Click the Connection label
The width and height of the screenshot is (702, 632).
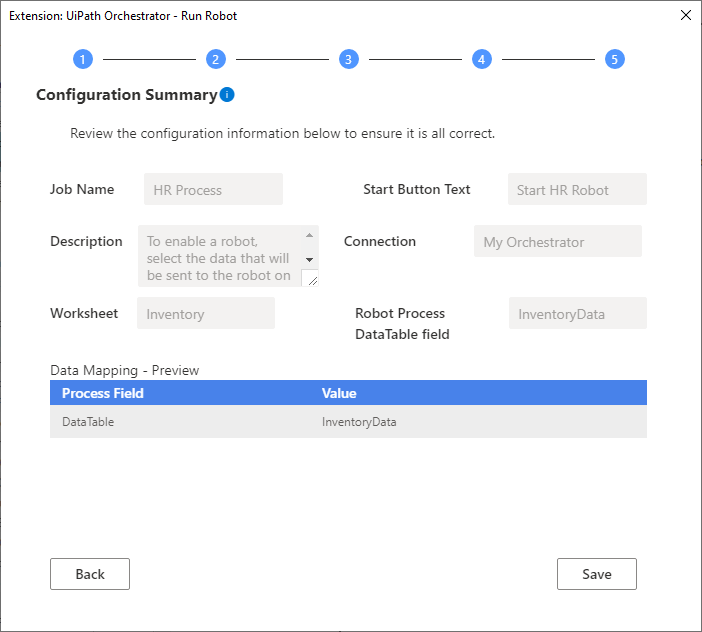pyautogui.click(x=380, y=241)
